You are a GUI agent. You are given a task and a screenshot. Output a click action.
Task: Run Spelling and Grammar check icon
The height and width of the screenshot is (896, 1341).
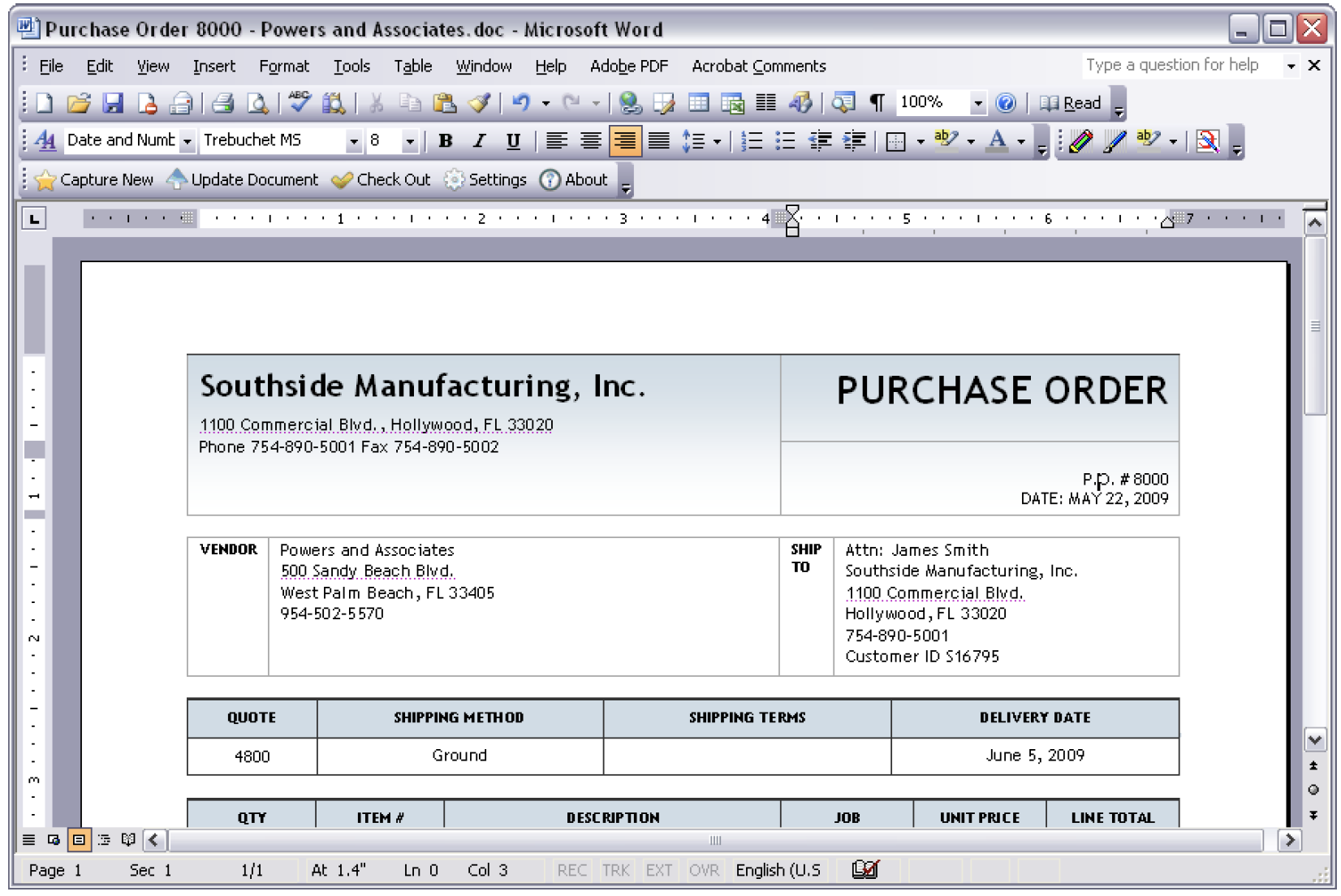(x=300, y=103)
